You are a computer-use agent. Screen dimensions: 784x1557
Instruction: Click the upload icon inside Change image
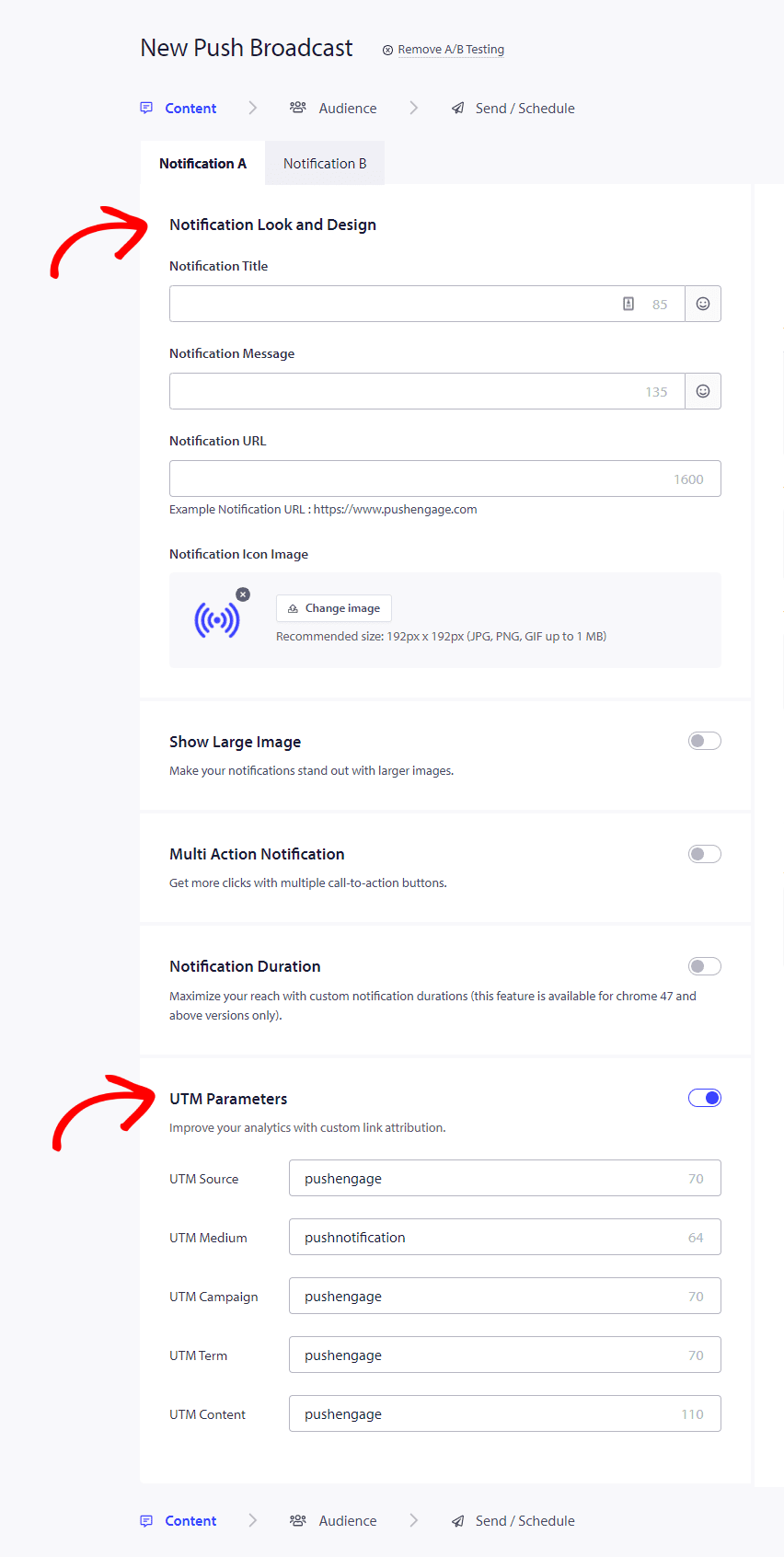tap(294, 608)
